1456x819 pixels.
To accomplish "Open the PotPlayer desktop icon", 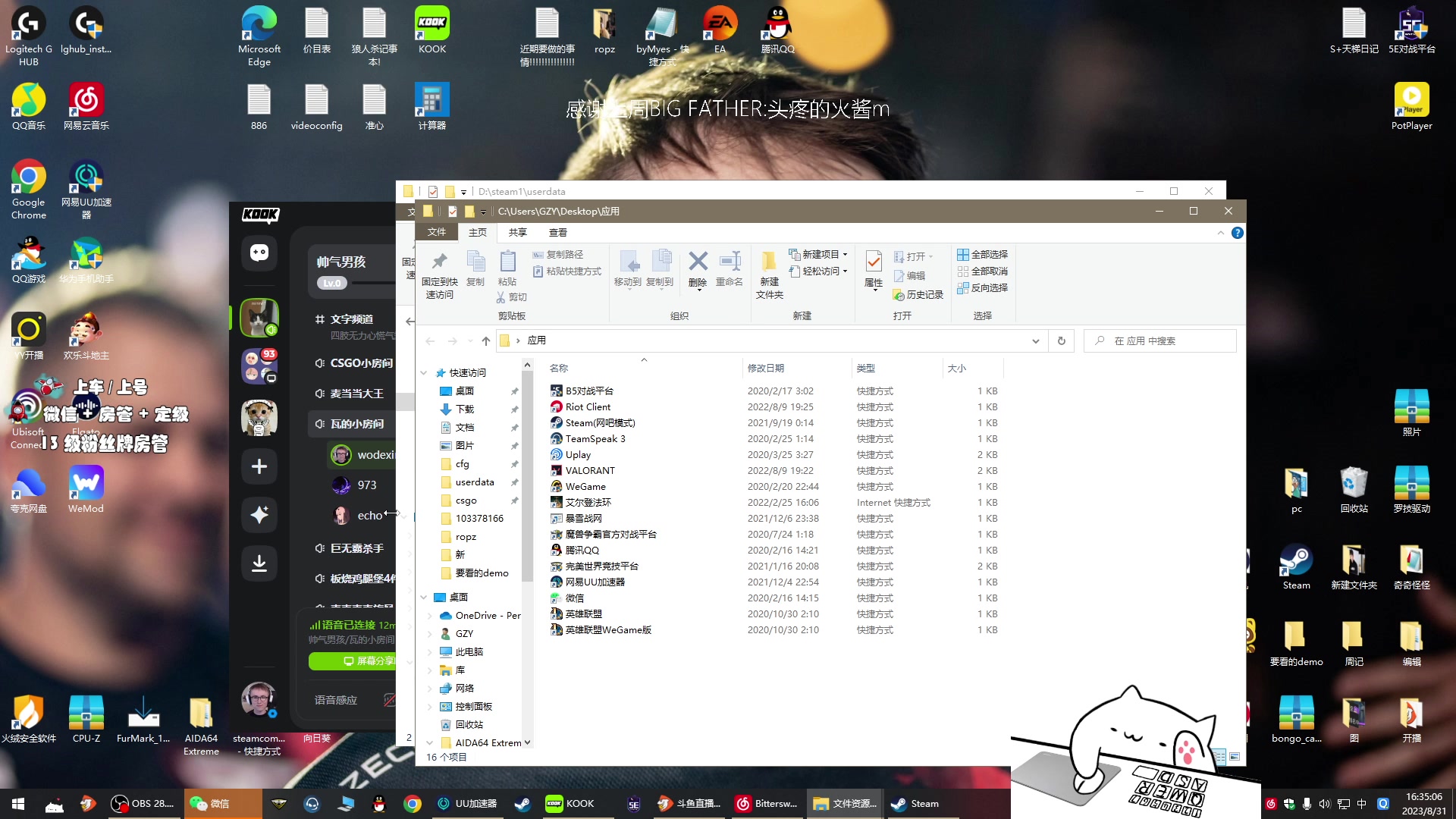I will (x=1411, y=107).
